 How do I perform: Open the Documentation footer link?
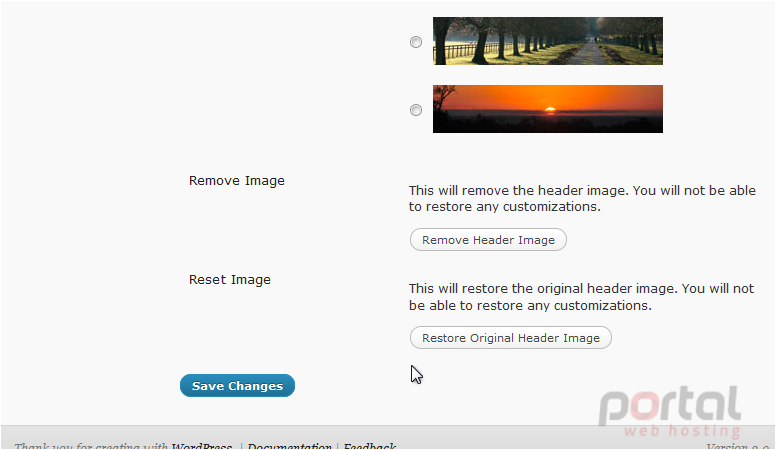click(289, 446)
